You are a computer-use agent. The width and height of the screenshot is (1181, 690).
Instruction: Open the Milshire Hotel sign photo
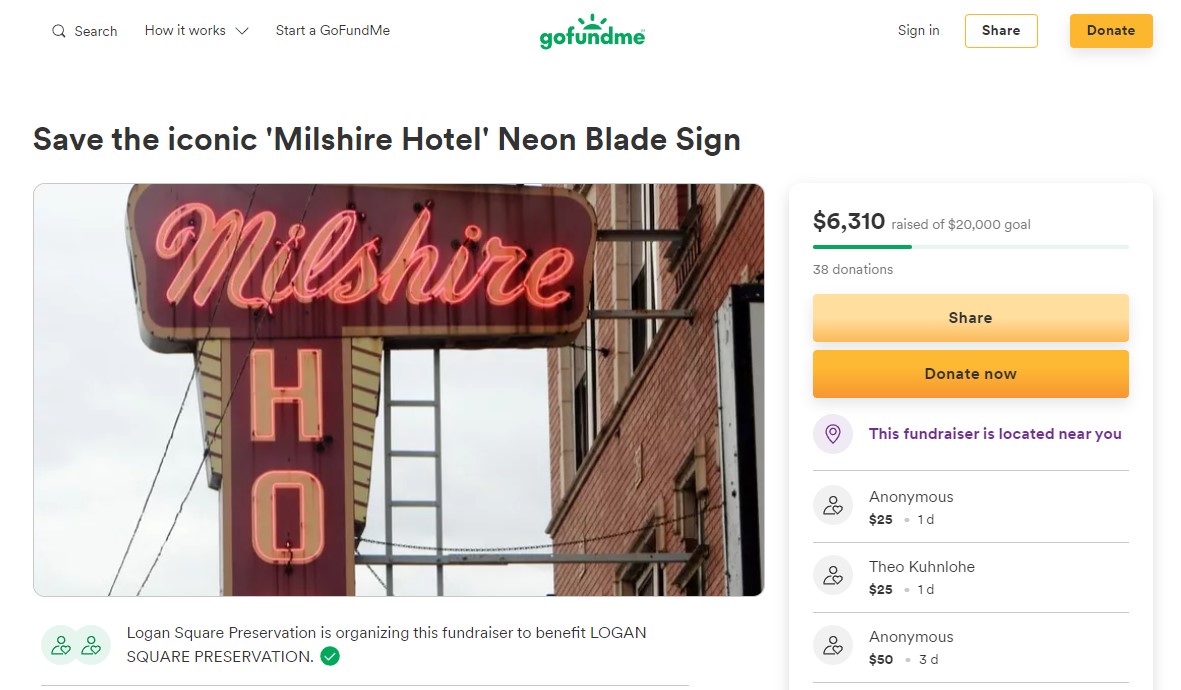(x=398, y=389)
